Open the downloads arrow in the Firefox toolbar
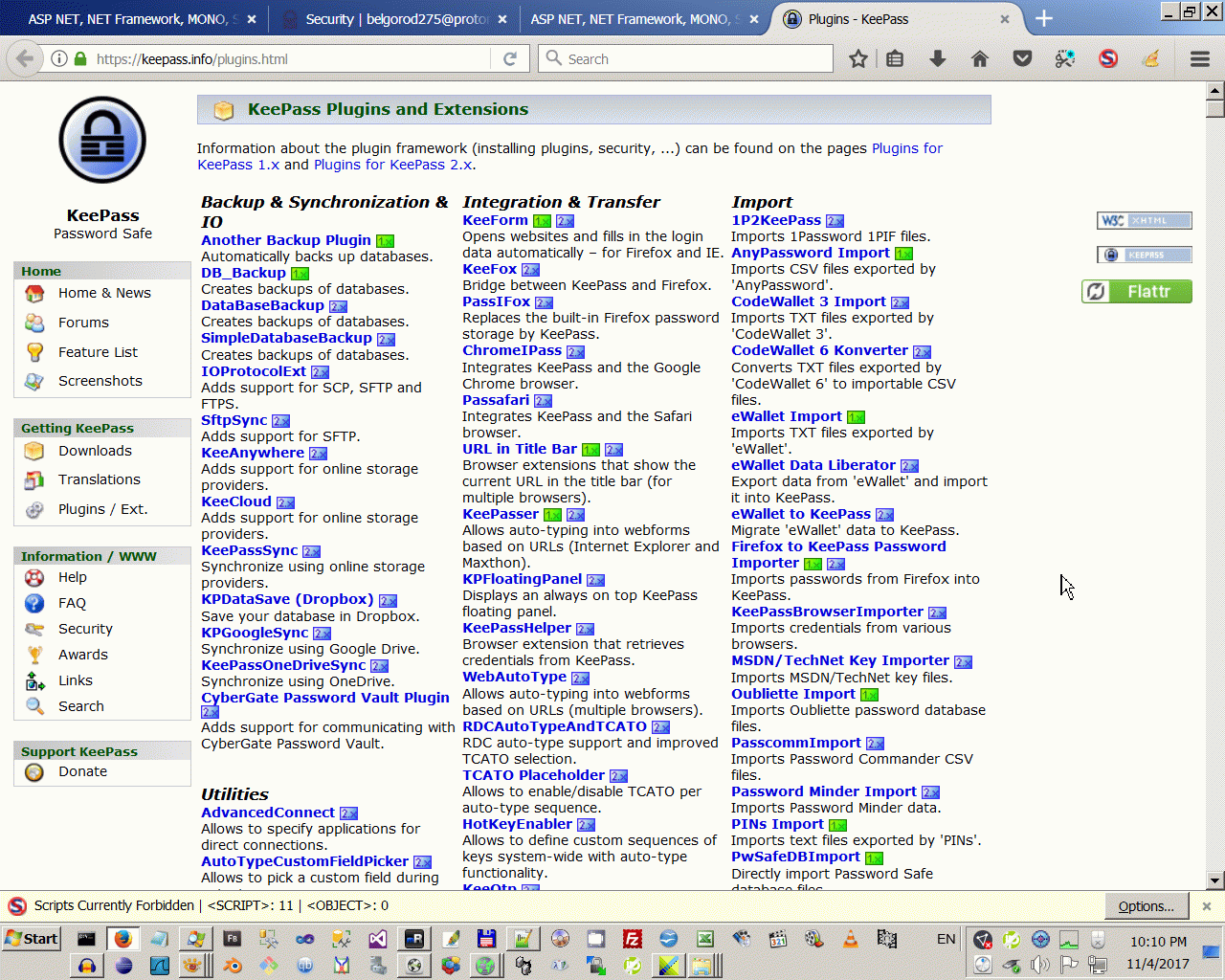Viewport: 1225px width, 980px height. [x=938, y=59]
